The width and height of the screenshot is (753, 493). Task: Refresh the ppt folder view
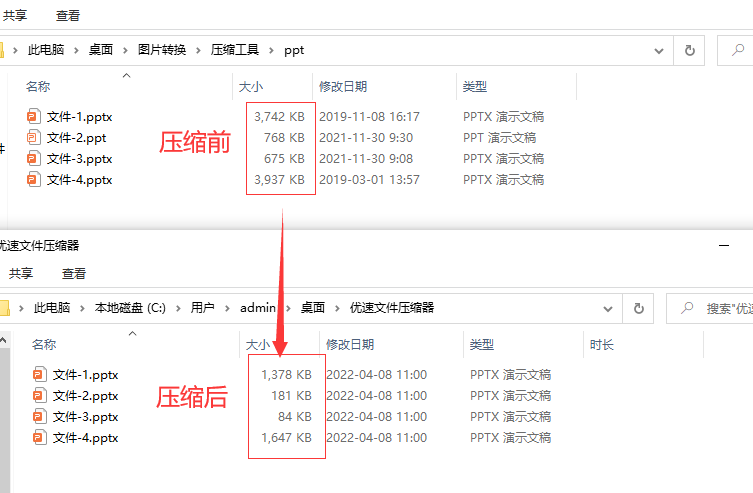pos(689,50)
